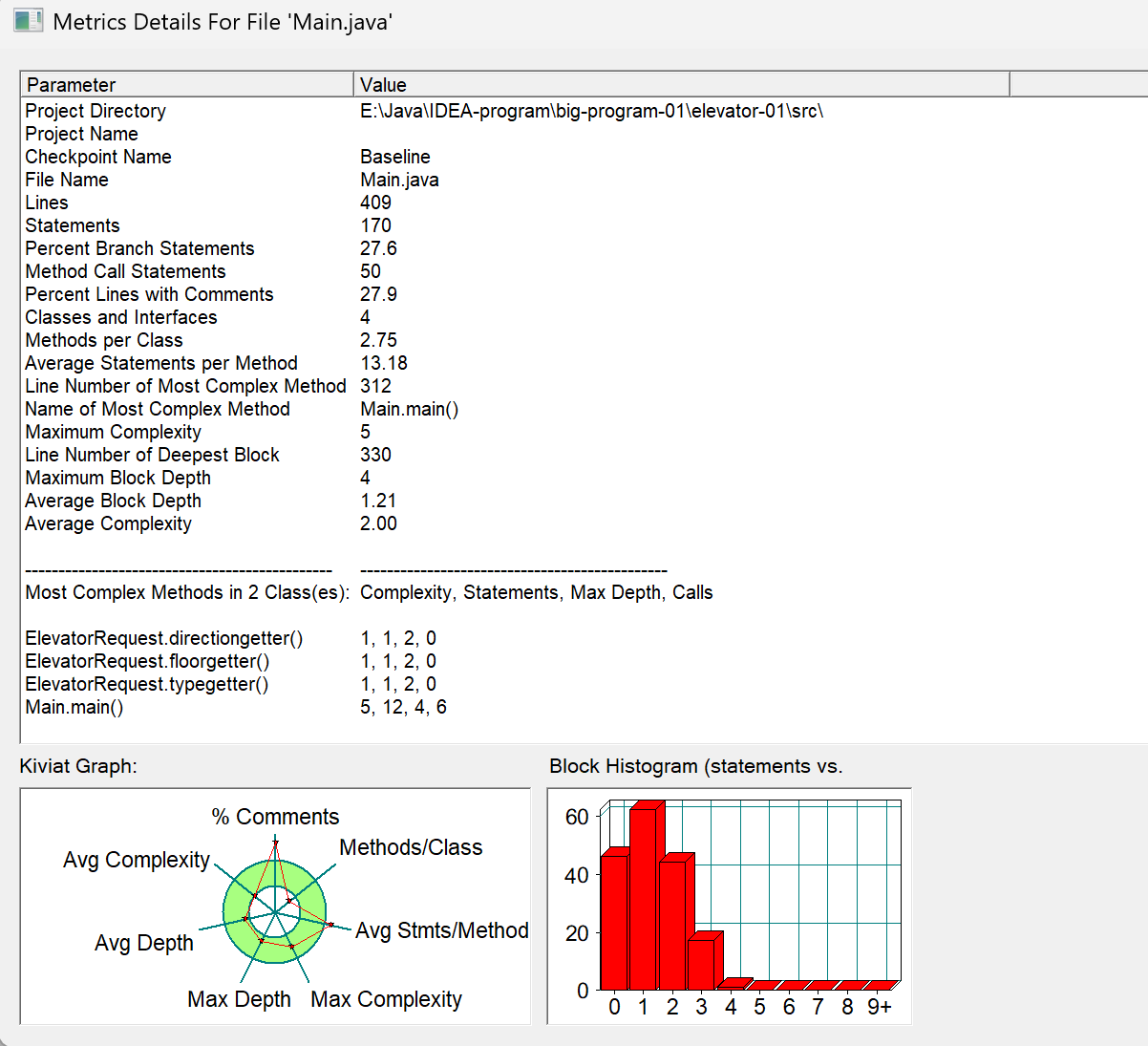Select the Project Name row
The width and height of the screenshot is (1148, 1046).
pos(81,134)
